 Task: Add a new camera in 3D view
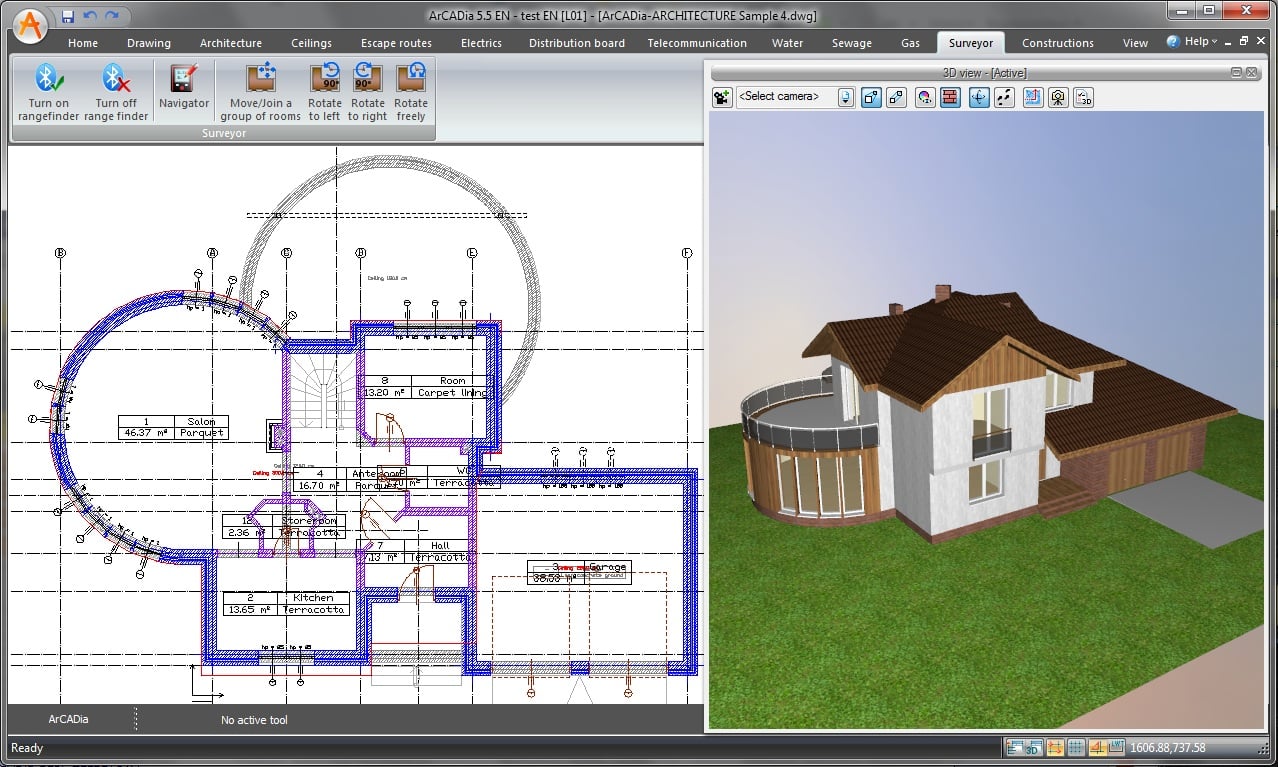click(721, 97)
